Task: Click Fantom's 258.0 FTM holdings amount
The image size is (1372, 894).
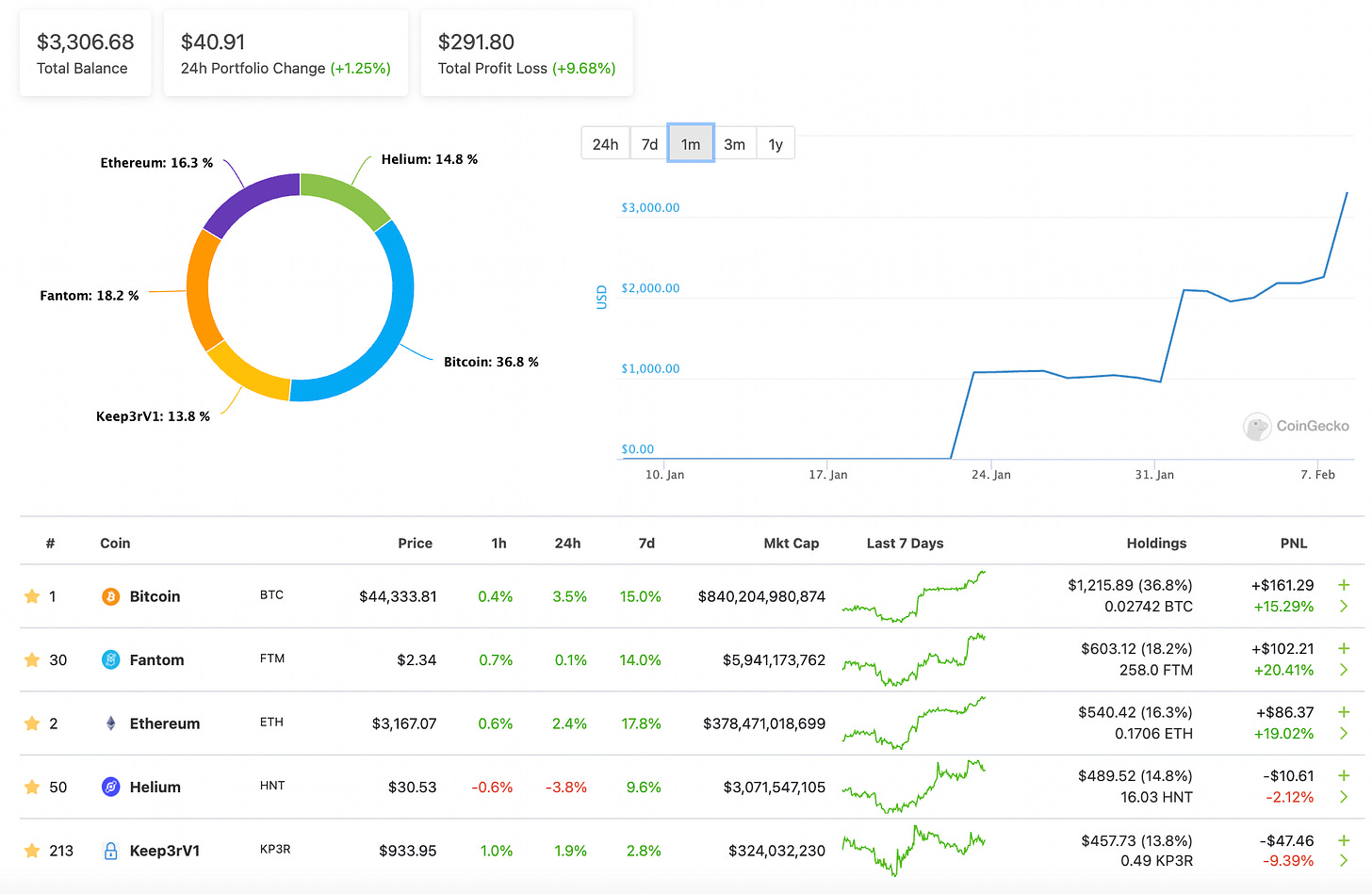Action: coord(1155,670)
